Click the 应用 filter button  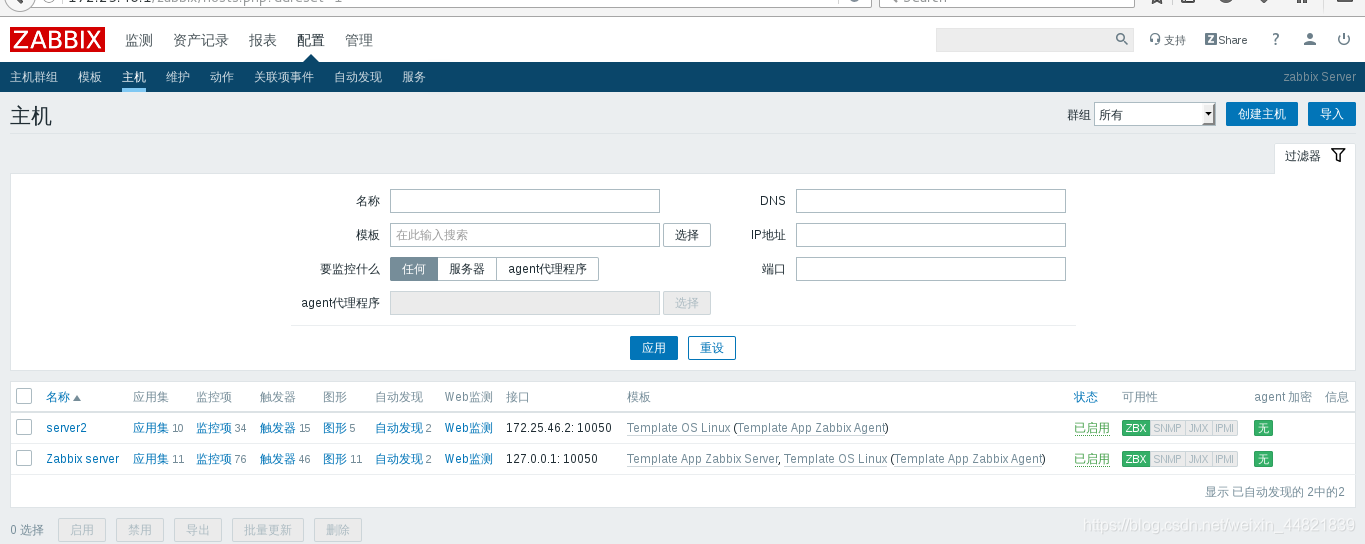(654, 348)
